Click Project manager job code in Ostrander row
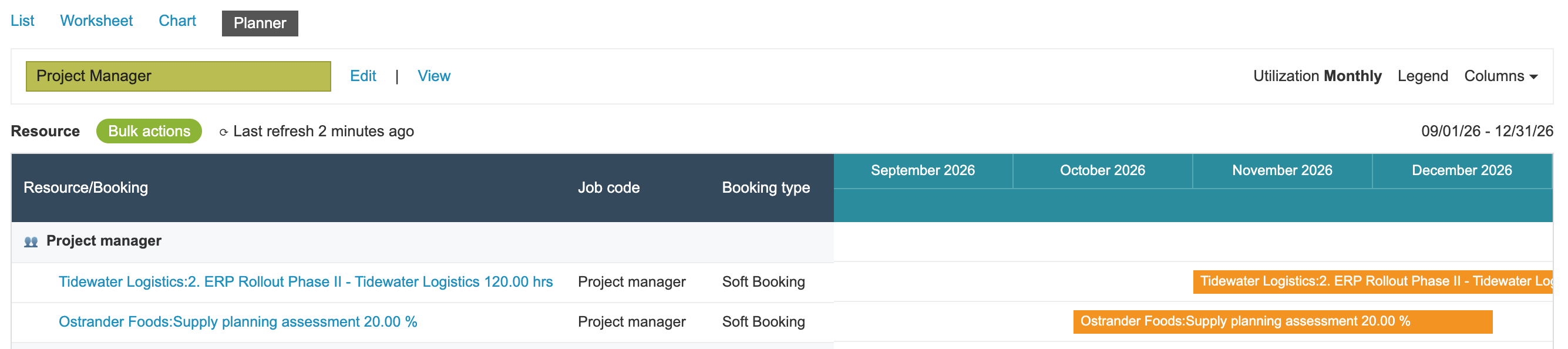This screenshot has width=1568, height=349. [631, 321]
